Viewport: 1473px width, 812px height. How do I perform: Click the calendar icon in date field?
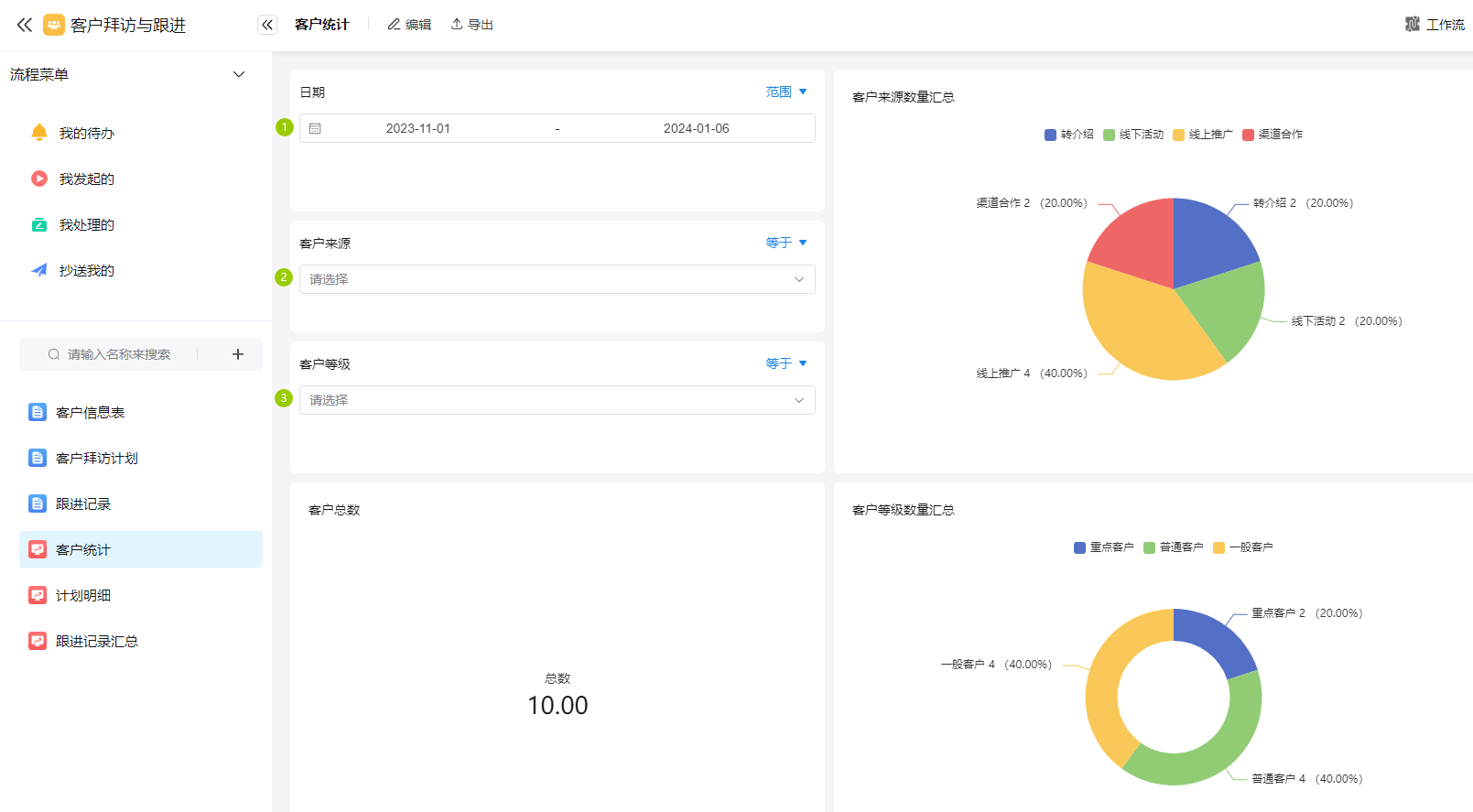(315, 129)
